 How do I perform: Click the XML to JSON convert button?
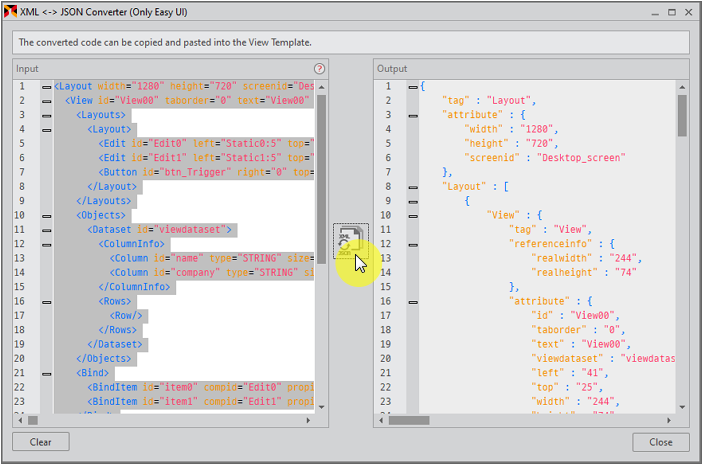pos(350,242)
